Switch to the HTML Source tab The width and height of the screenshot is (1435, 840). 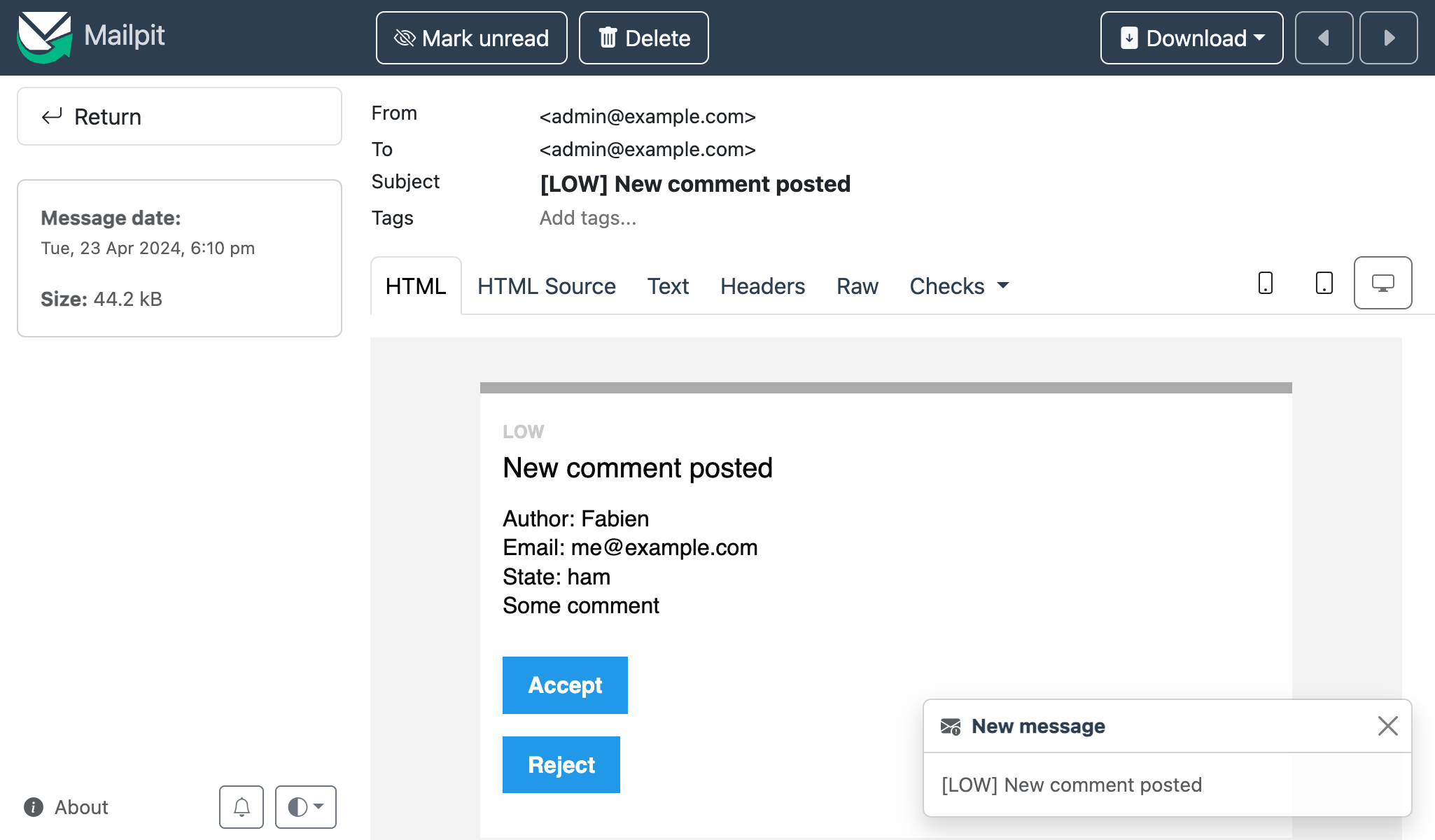[x=546, y=286]
